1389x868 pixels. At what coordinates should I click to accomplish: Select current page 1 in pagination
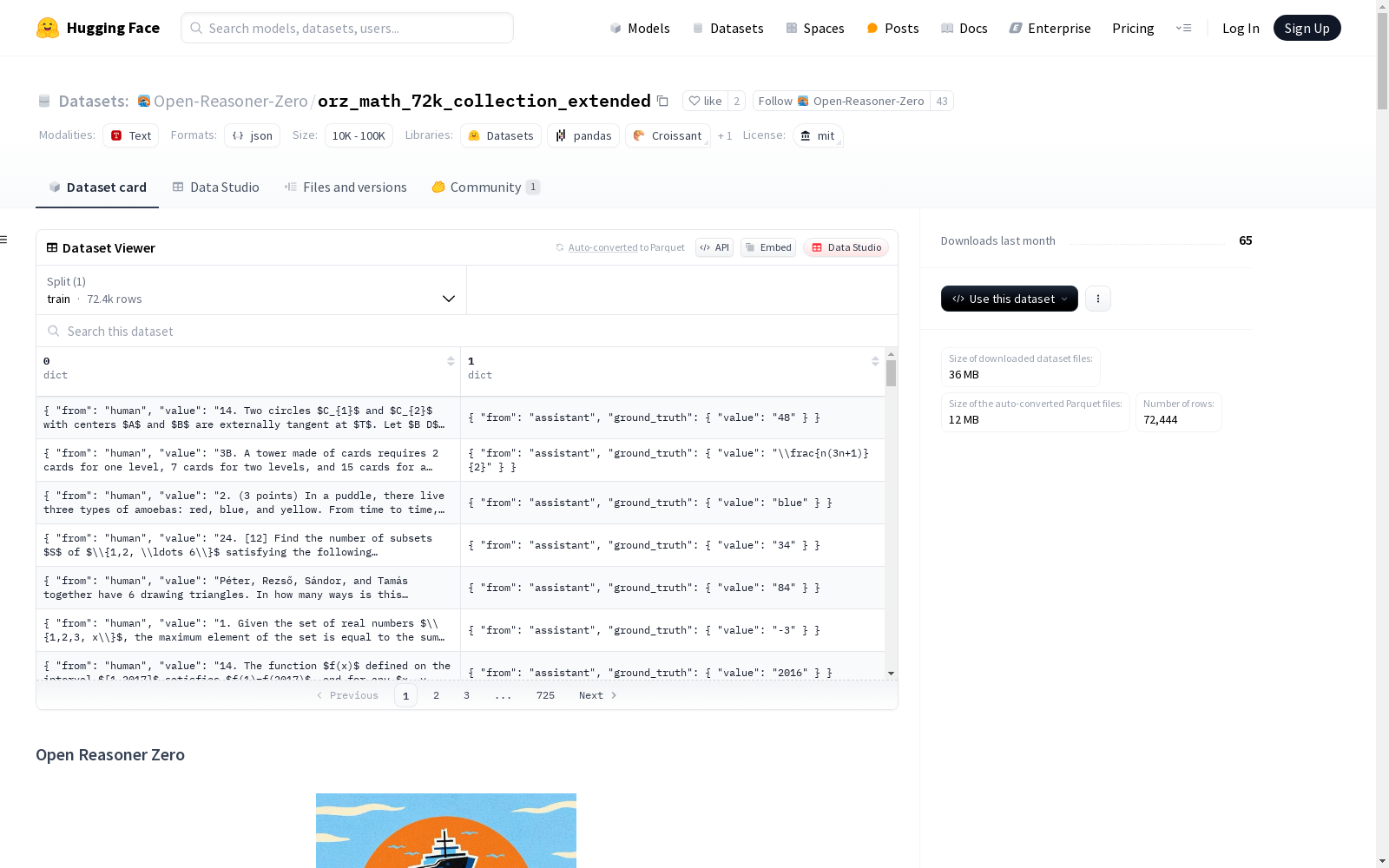point(405,695)
